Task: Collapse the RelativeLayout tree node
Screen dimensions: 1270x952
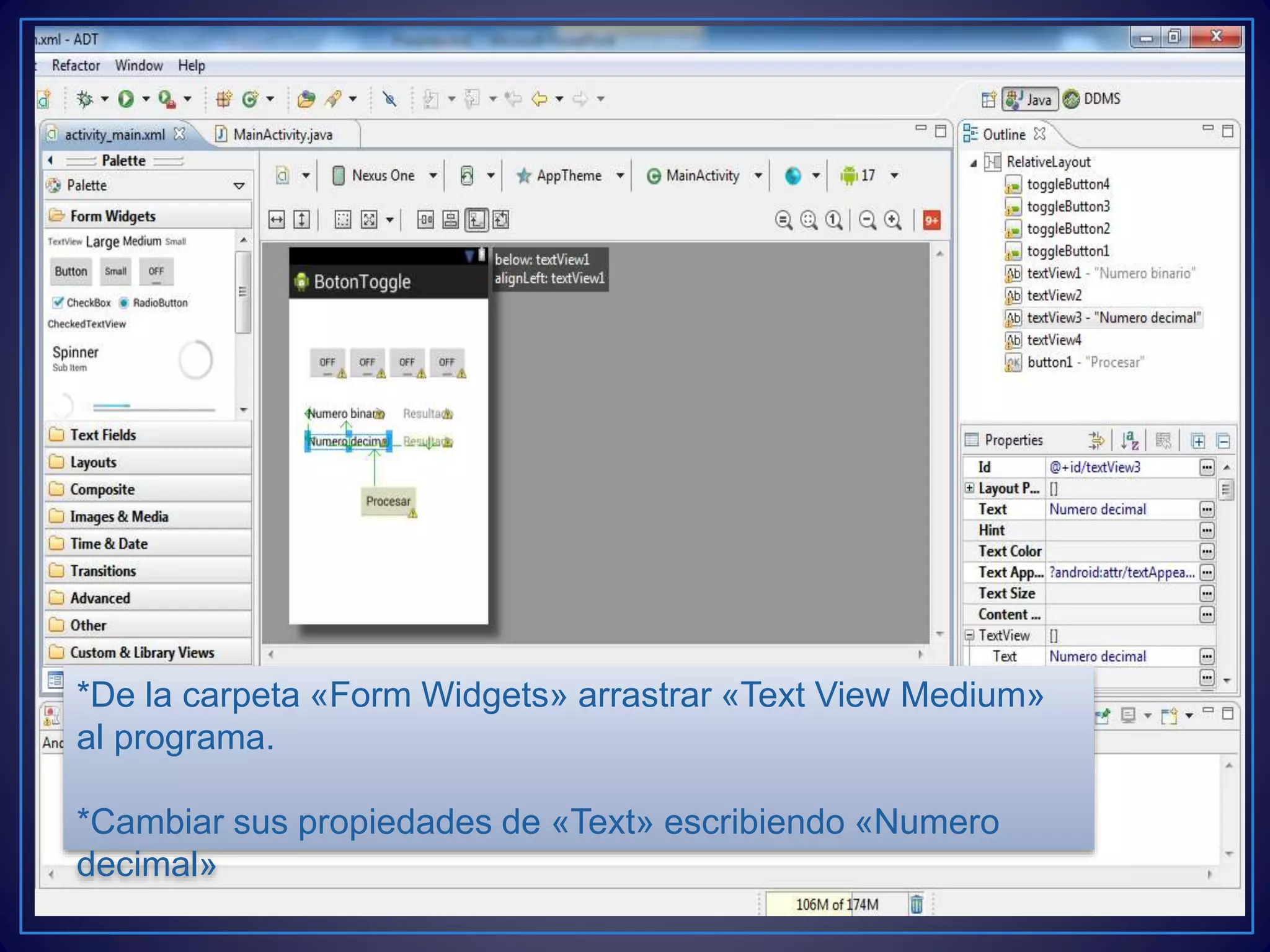Action: 974,163
